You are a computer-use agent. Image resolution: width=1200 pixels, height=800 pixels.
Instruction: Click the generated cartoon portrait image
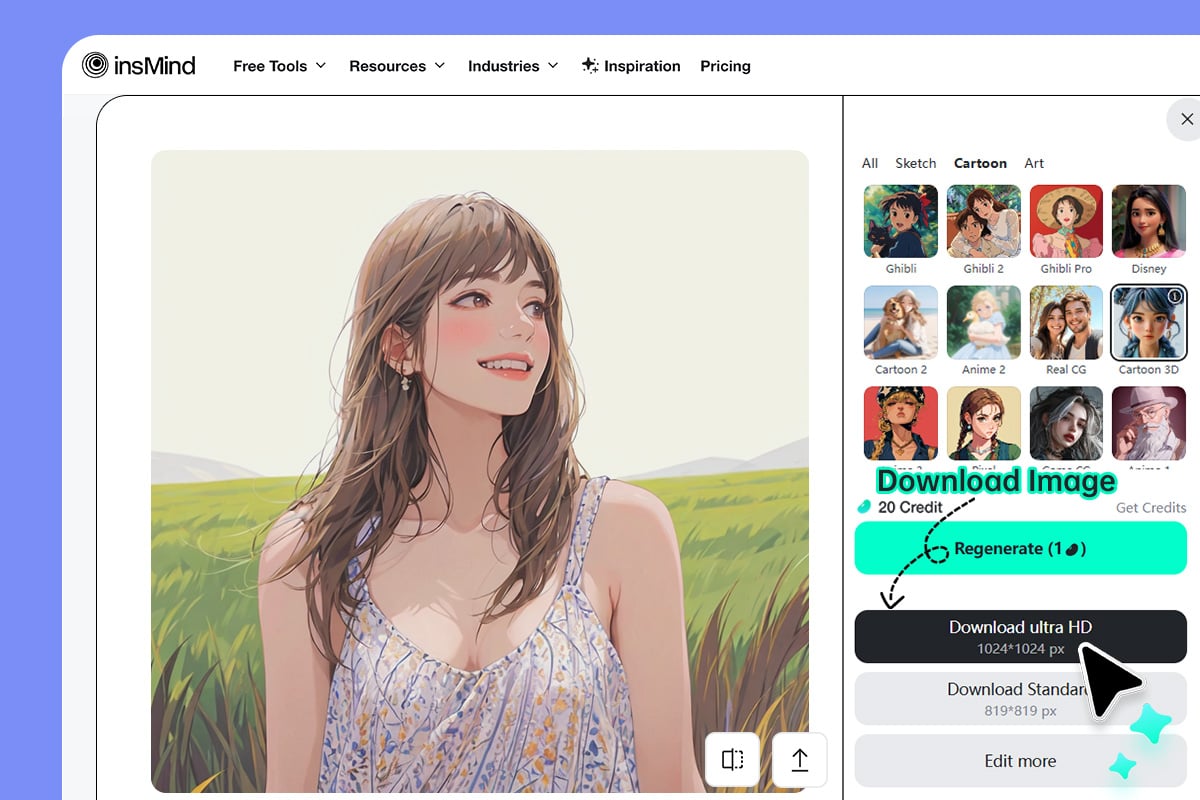(x=480, y=471)
